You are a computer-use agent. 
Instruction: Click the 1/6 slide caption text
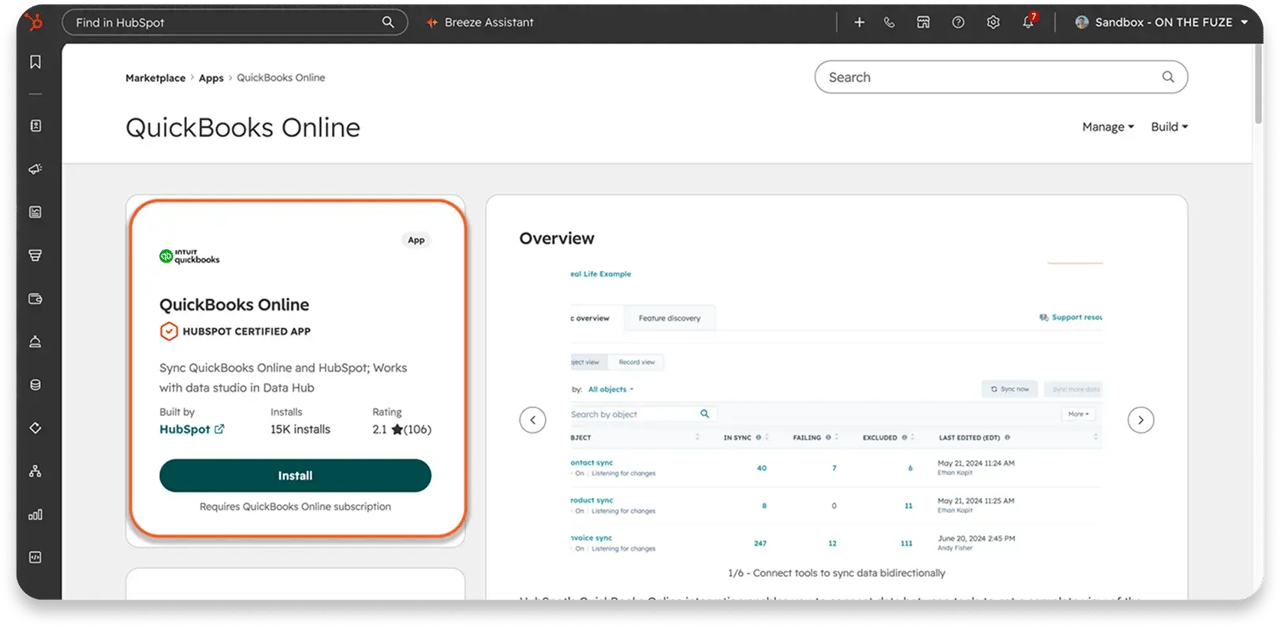pyautogui.click(x=837, y=573)
